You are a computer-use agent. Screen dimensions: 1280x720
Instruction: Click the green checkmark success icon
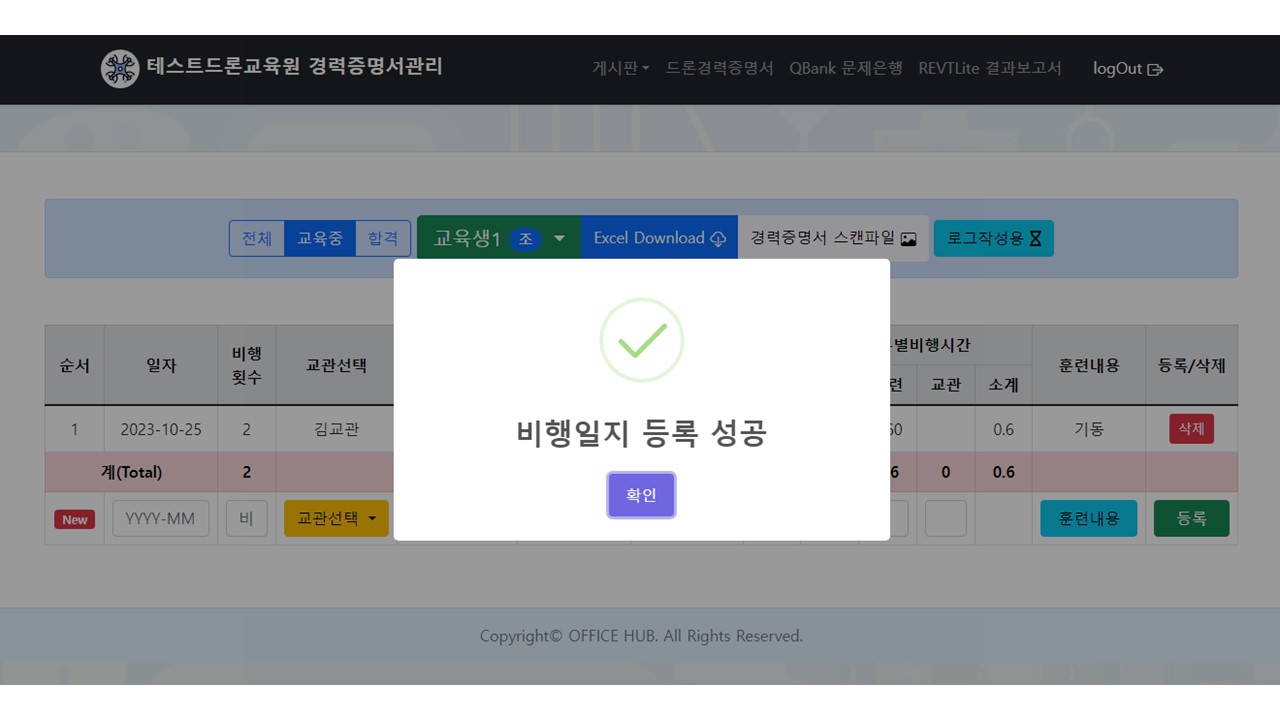pos(641,341)
